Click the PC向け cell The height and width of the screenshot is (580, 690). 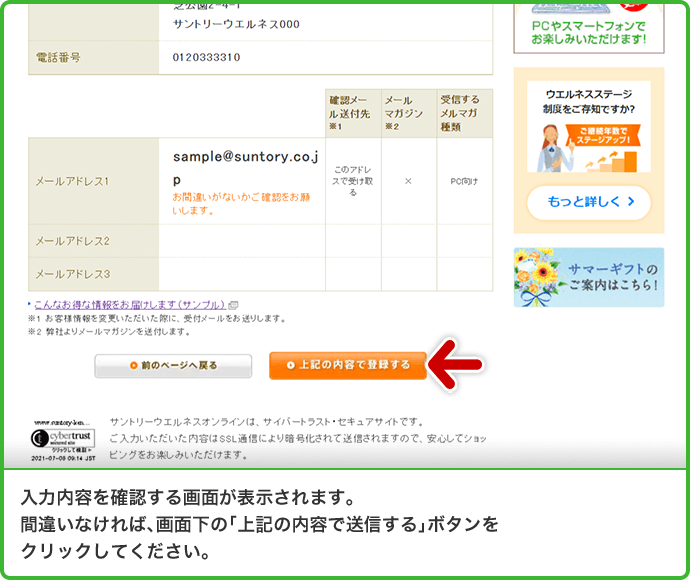pyautogui.click(x=464, y=181)
